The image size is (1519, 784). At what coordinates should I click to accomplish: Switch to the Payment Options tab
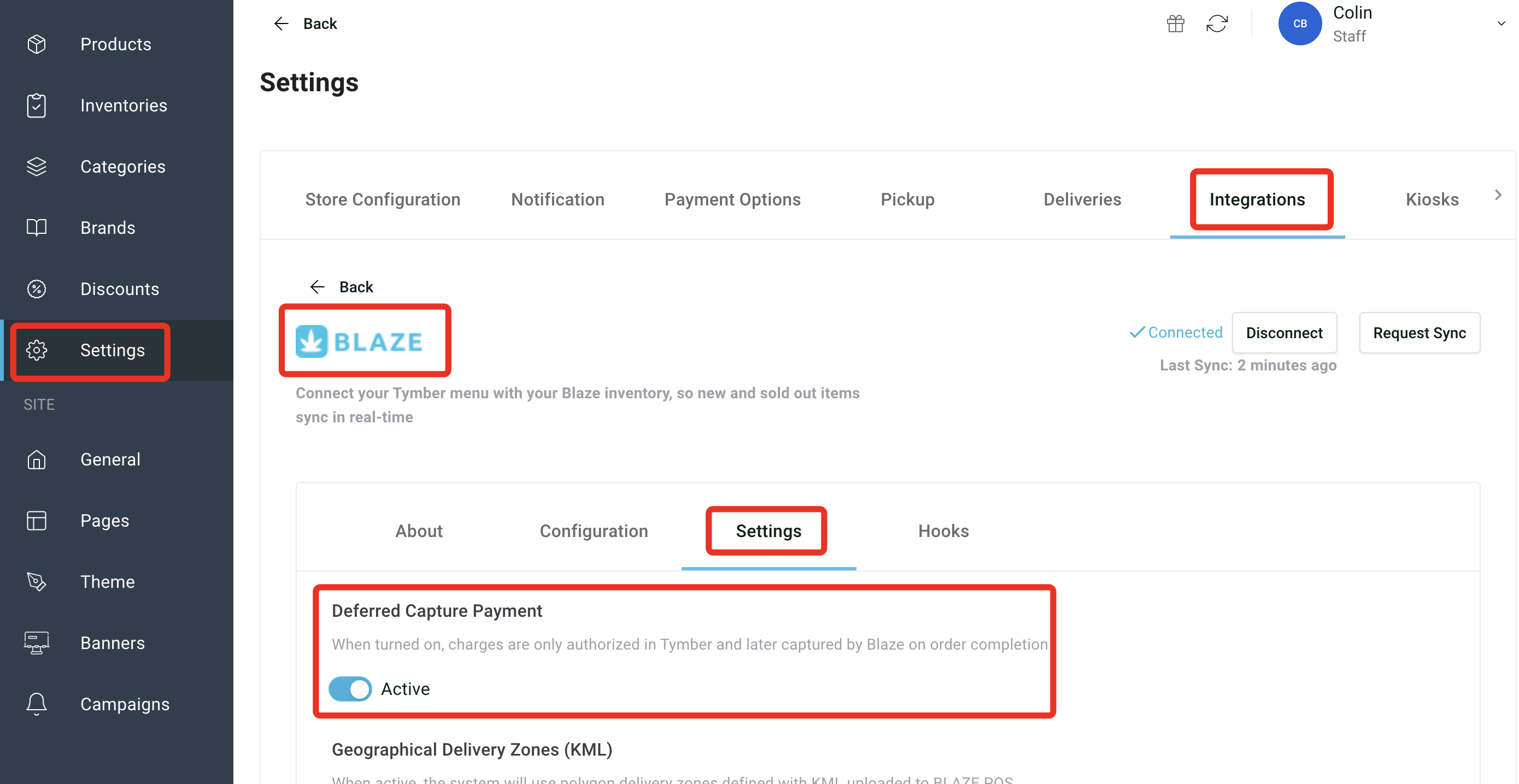[x=732, y=199]
